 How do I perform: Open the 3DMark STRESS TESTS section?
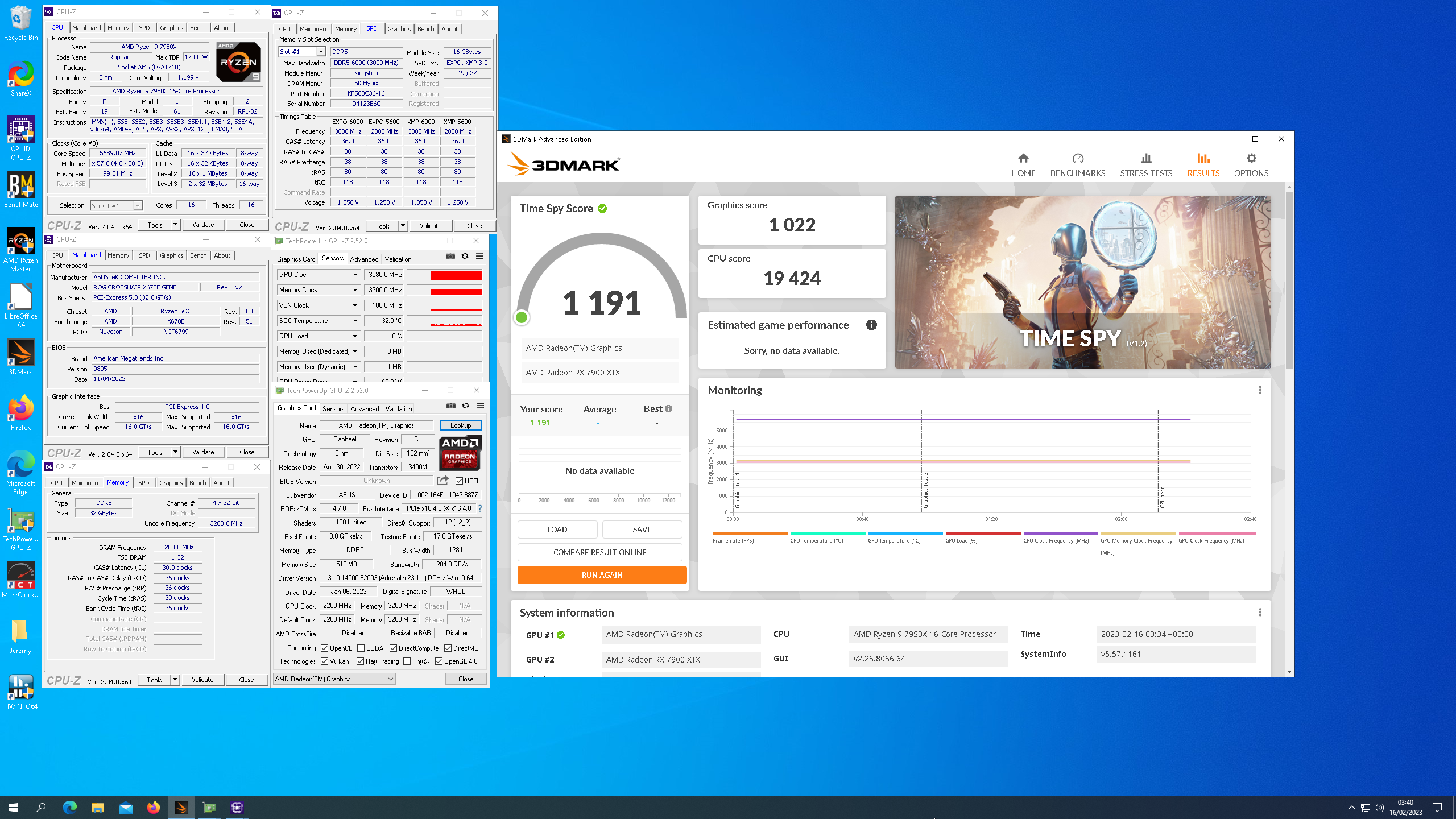[1146, 165]
